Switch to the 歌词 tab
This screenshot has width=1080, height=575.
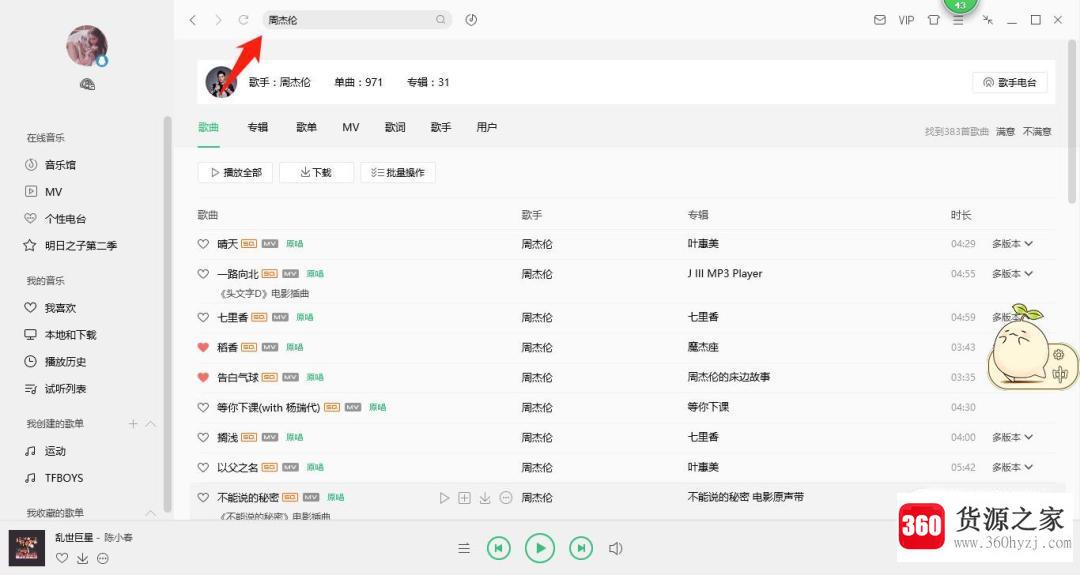395,127
